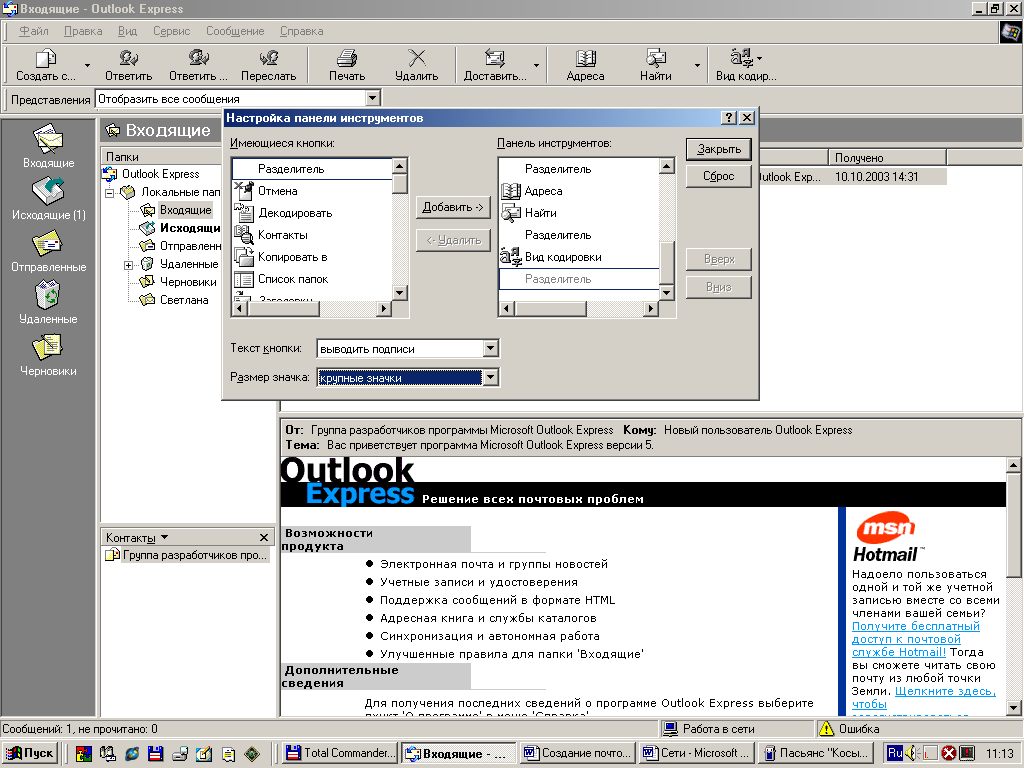Click the Удалить toolbar icon
Viewport: 1024px width, 768px height.
pos(417,58)
